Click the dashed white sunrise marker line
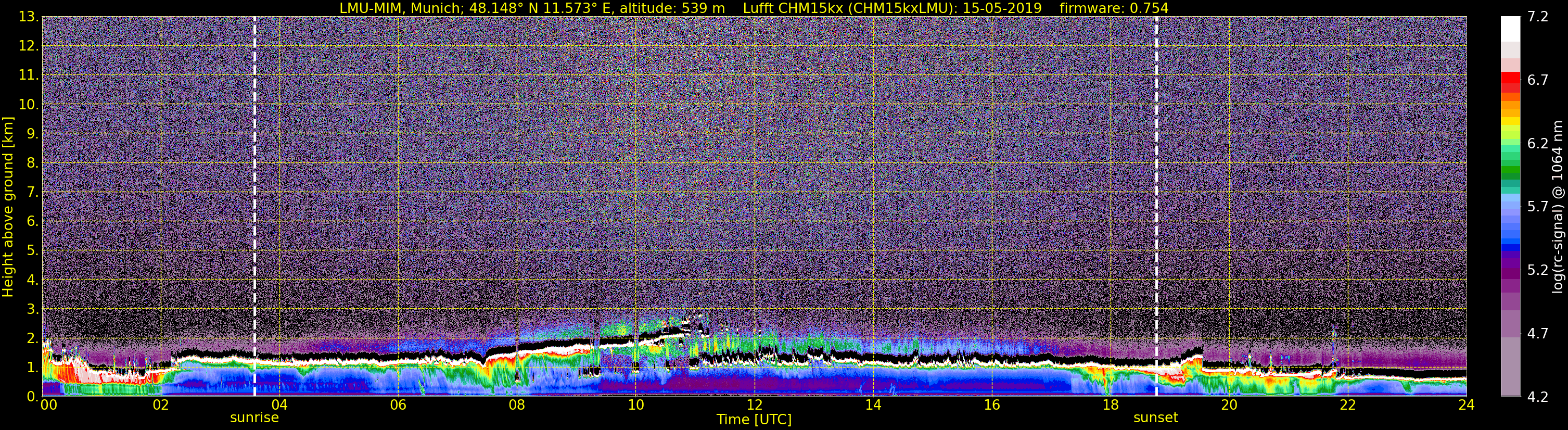 point(254,206)
